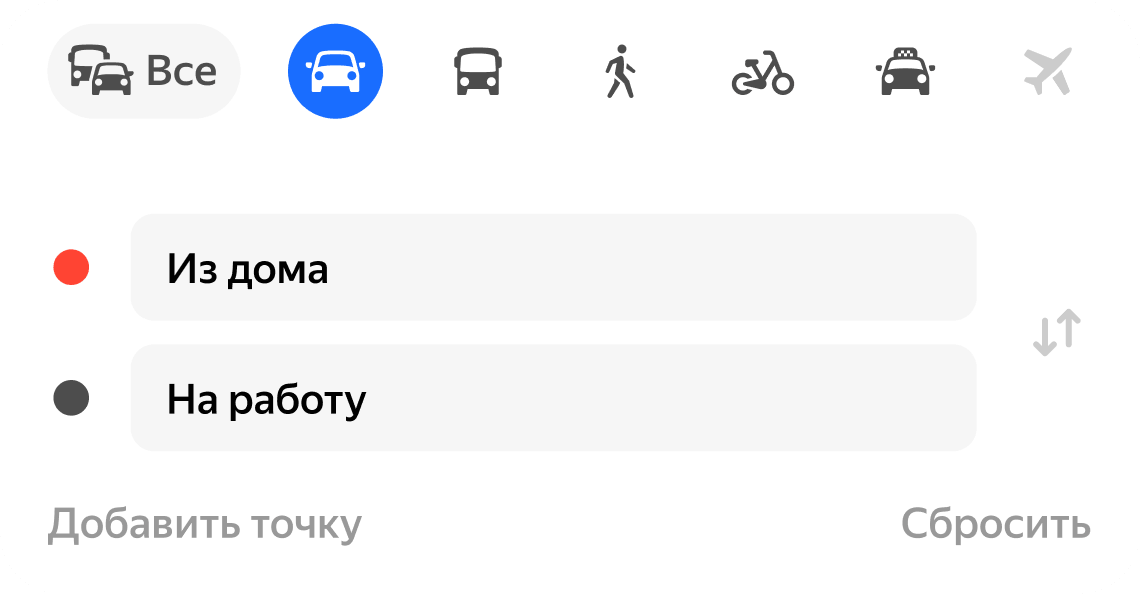
Task: Choose the walking pedestrian route mode
Action: point(620,72)
